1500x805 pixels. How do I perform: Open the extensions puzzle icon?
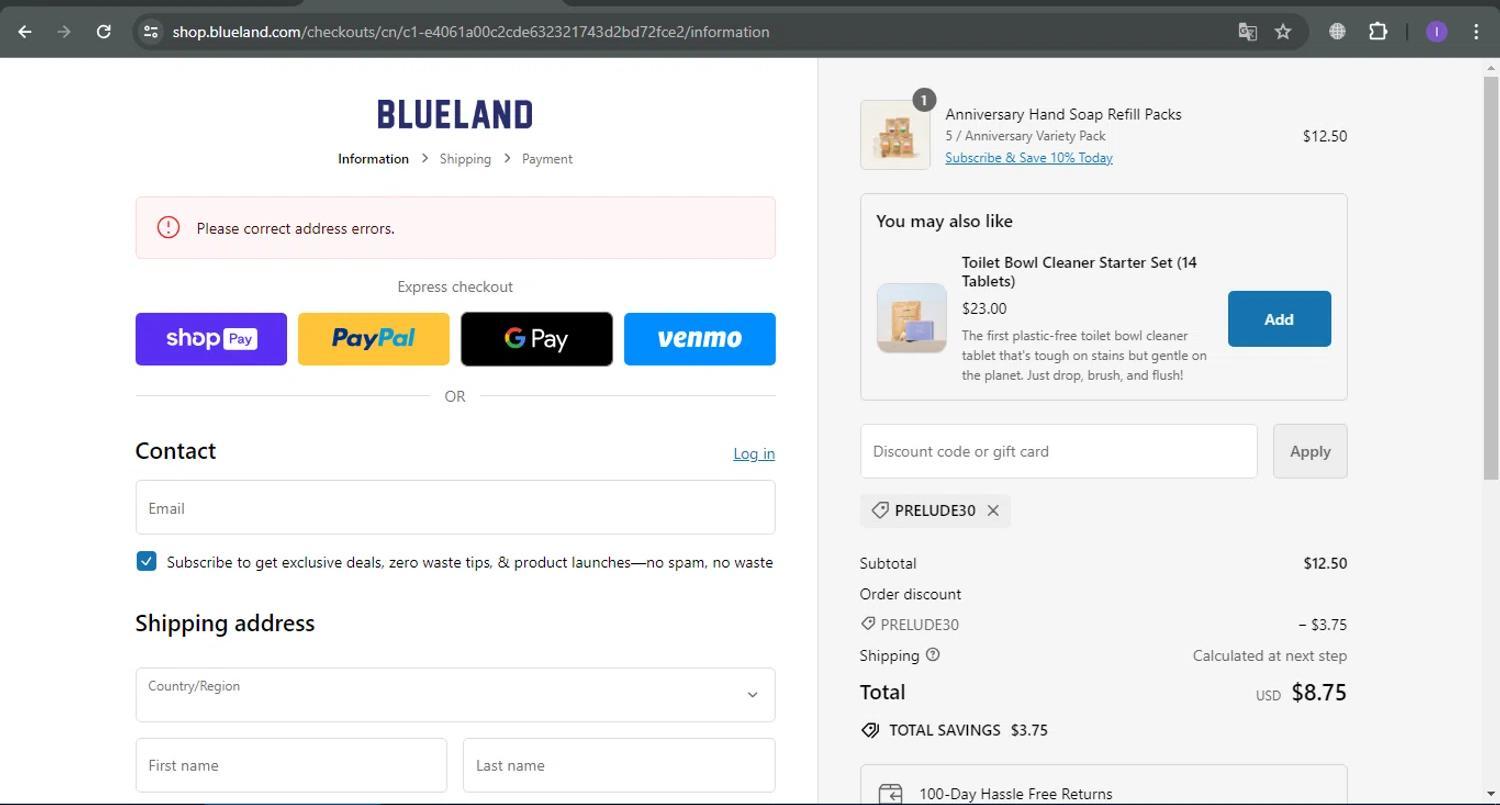pos(1378,32)
